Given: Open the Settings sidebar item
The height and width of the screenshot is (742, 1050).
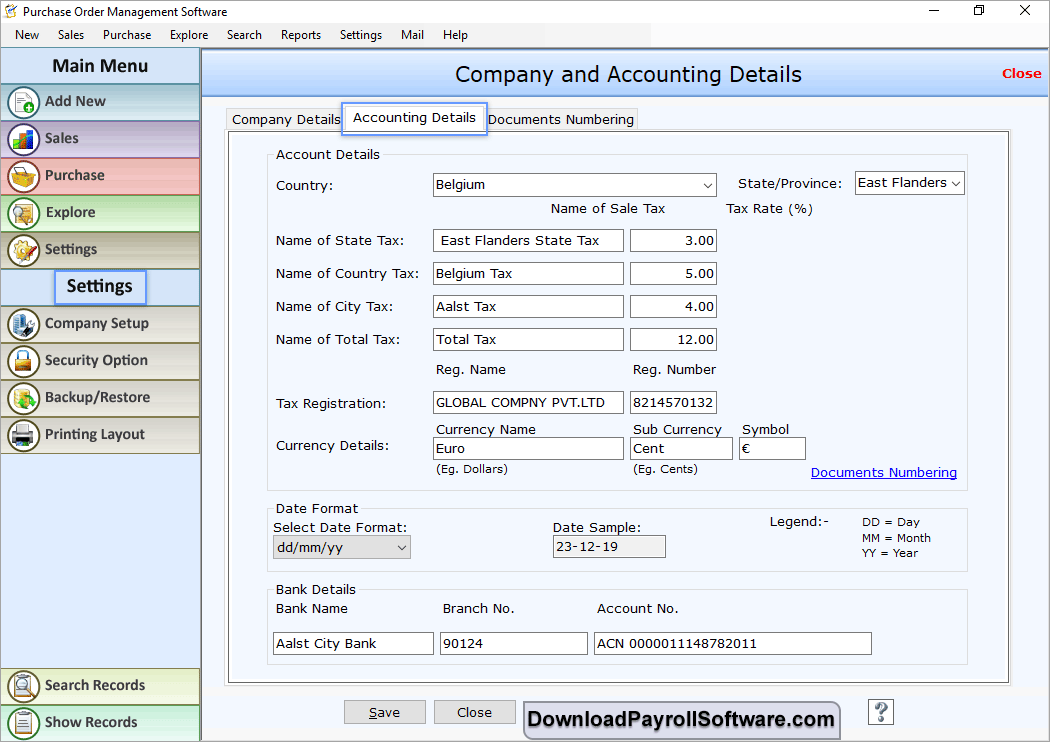Looking at the screenshot, I should coord(100,250).
